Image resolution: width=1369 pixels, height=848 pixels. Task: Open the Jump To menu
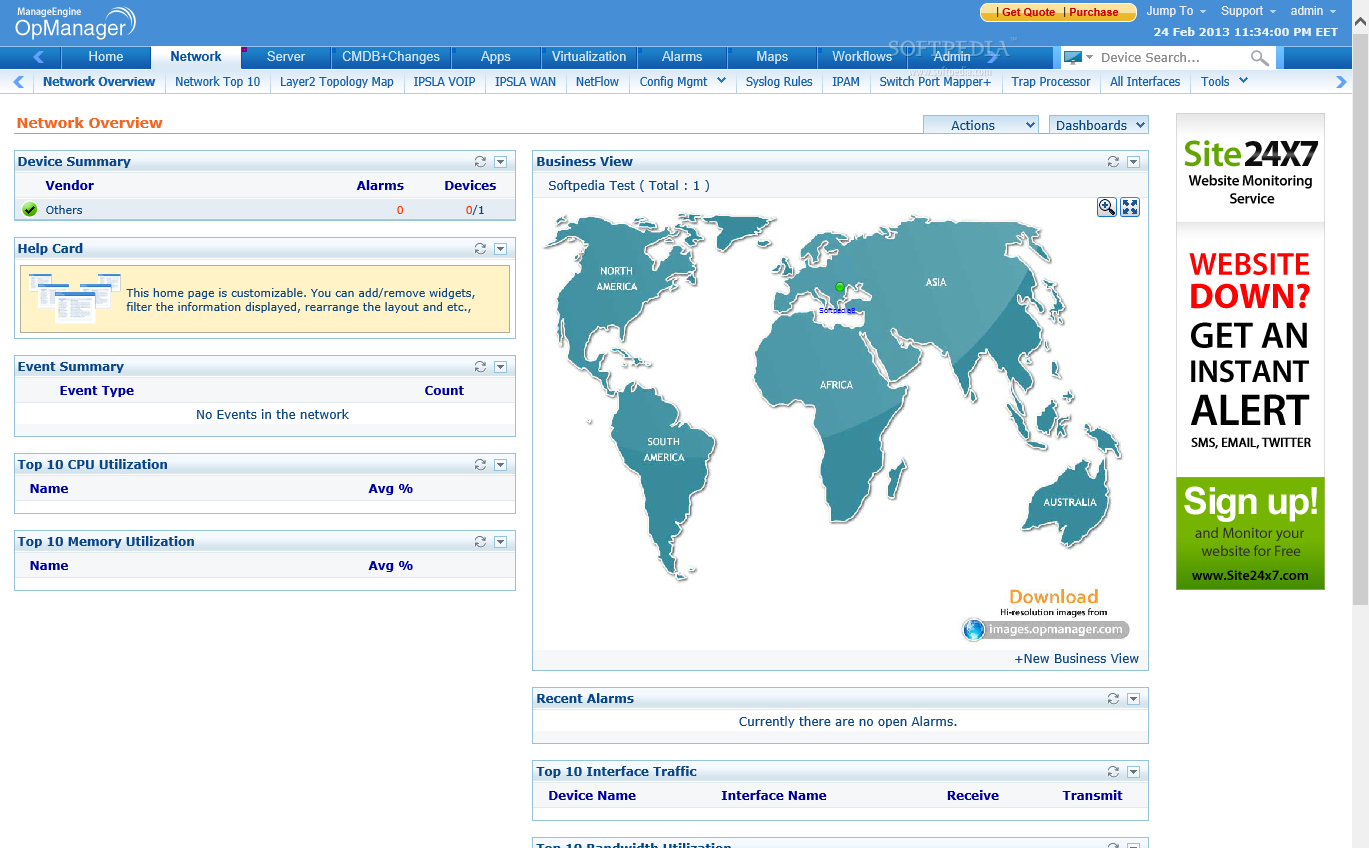[1175, 11]
